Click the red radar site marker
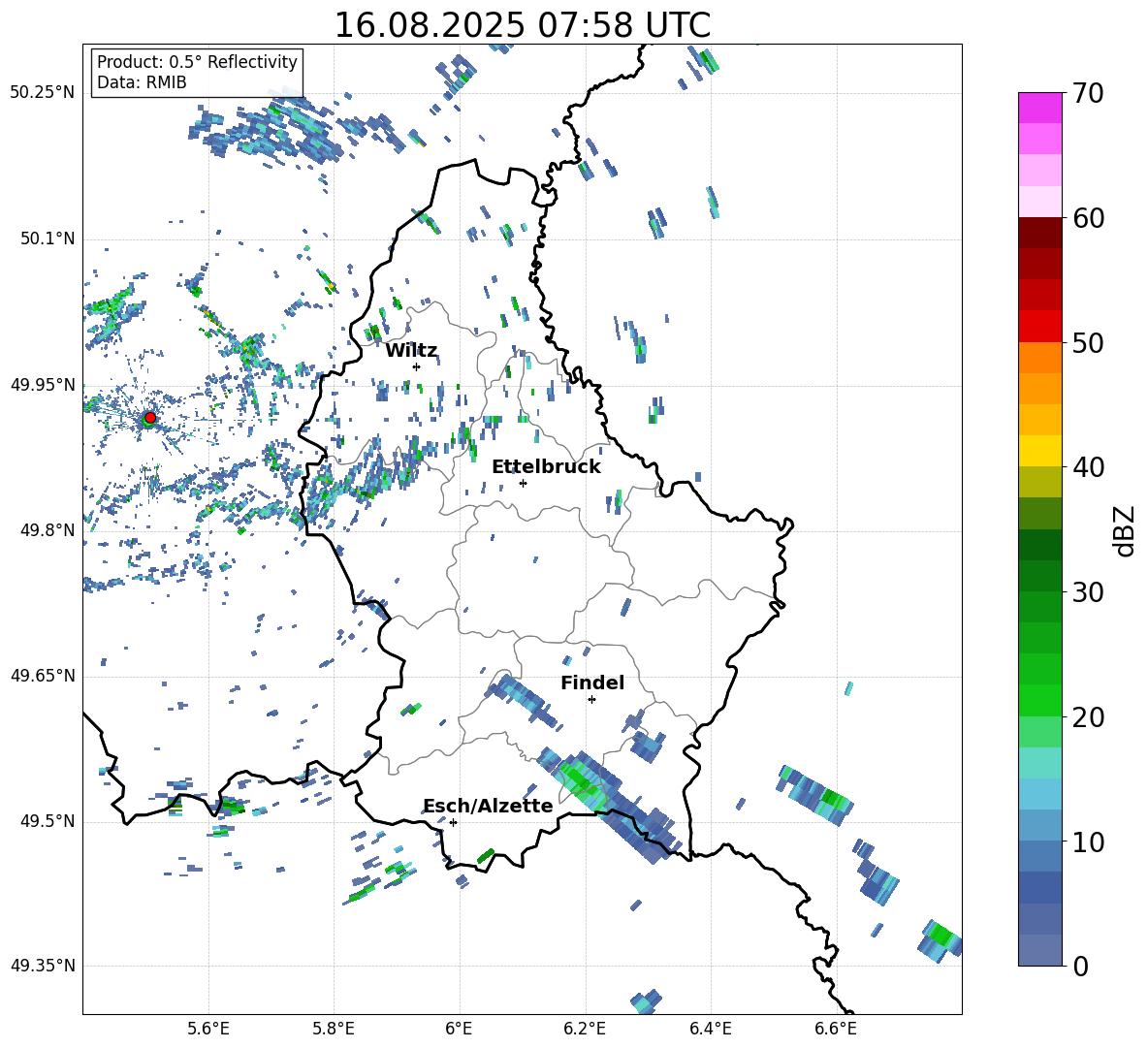 [x=150, y=418]
